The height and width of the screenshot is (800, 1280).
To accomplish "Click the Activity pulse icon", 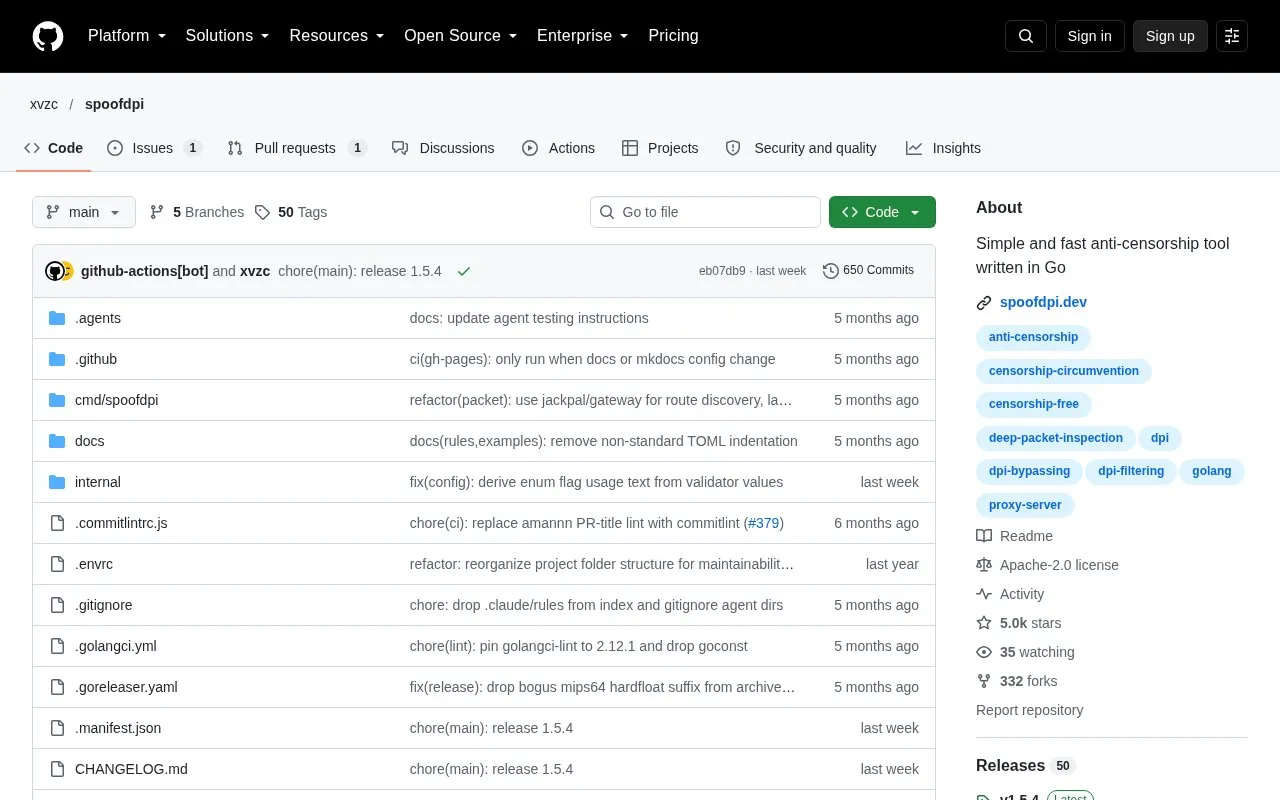I will tap(984, 594).
